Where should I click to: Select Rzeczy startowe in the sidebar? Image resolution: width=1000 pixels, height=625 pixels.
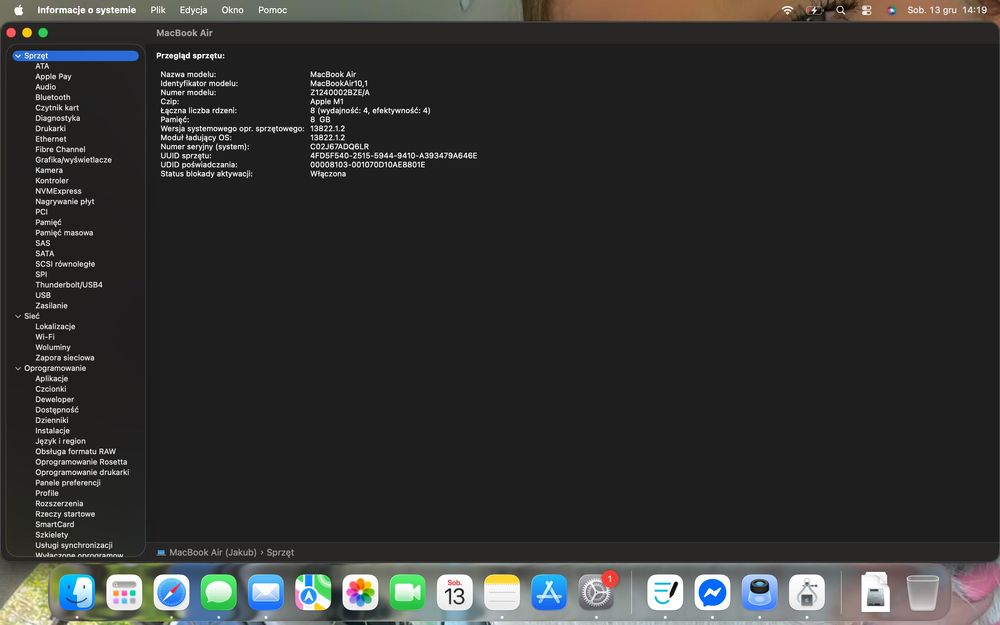[65, 514]
